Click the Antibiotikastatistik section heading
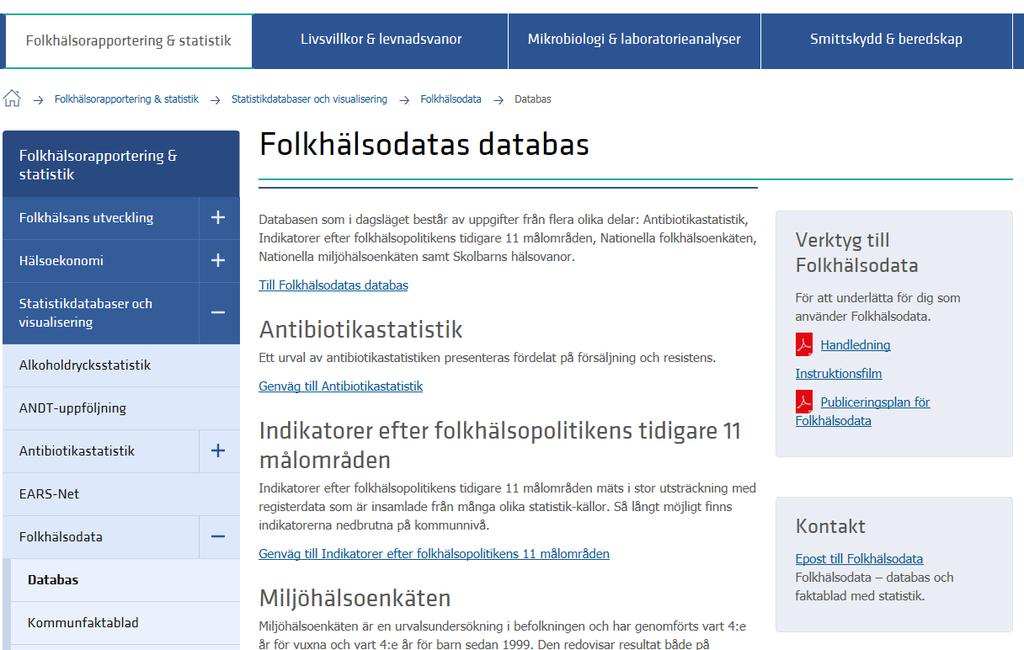 [x=360, y=329]
